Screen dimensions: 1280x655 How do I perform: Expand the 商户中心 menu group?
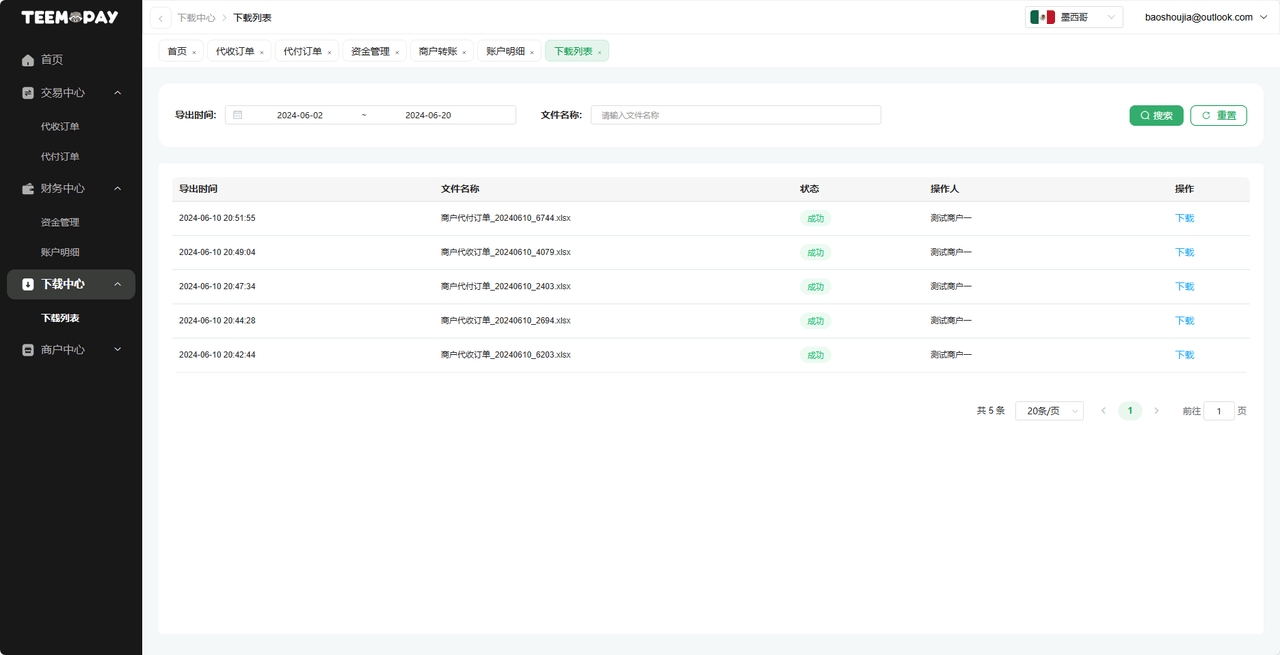(x=117, y=351)
